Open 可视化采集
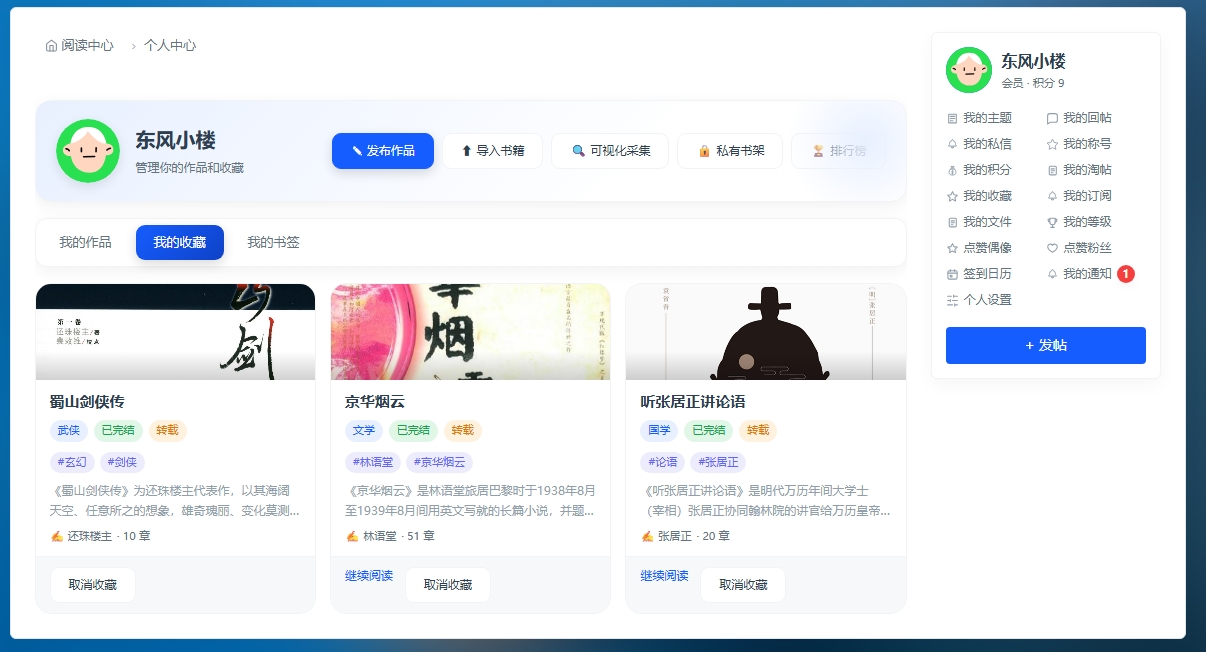The image size is (1206, 652). (610, 151)
